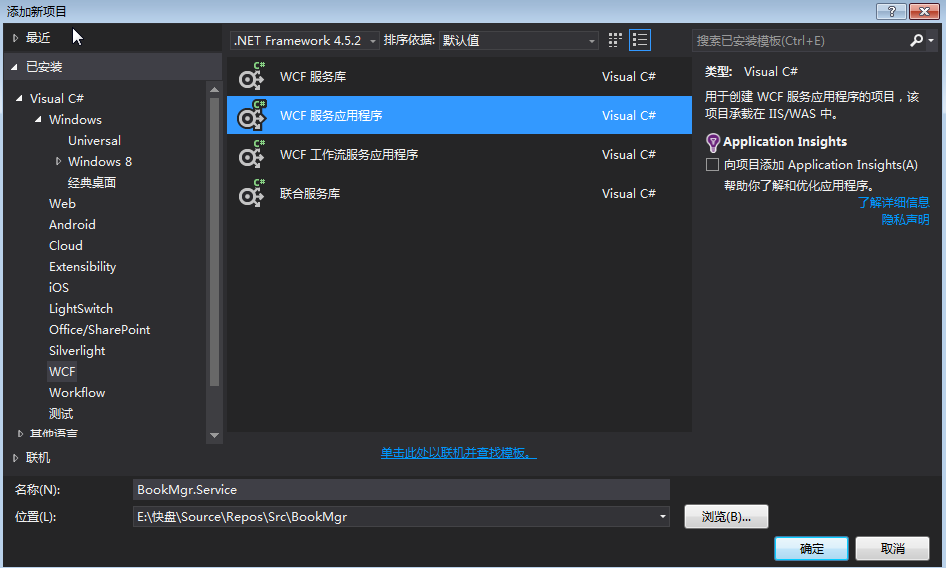
Task: Close the 添加新项目 dialog
Action: pos(924,11)
